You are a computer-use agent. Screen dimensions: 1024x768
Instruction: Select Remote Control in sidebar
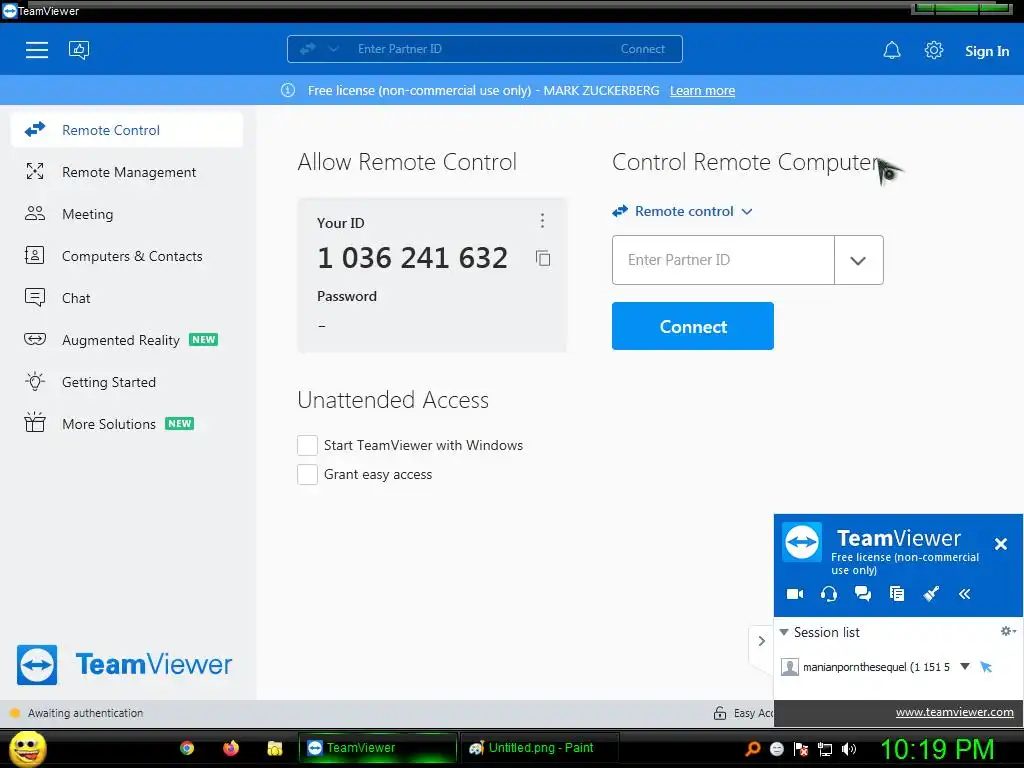pos(127,130)
